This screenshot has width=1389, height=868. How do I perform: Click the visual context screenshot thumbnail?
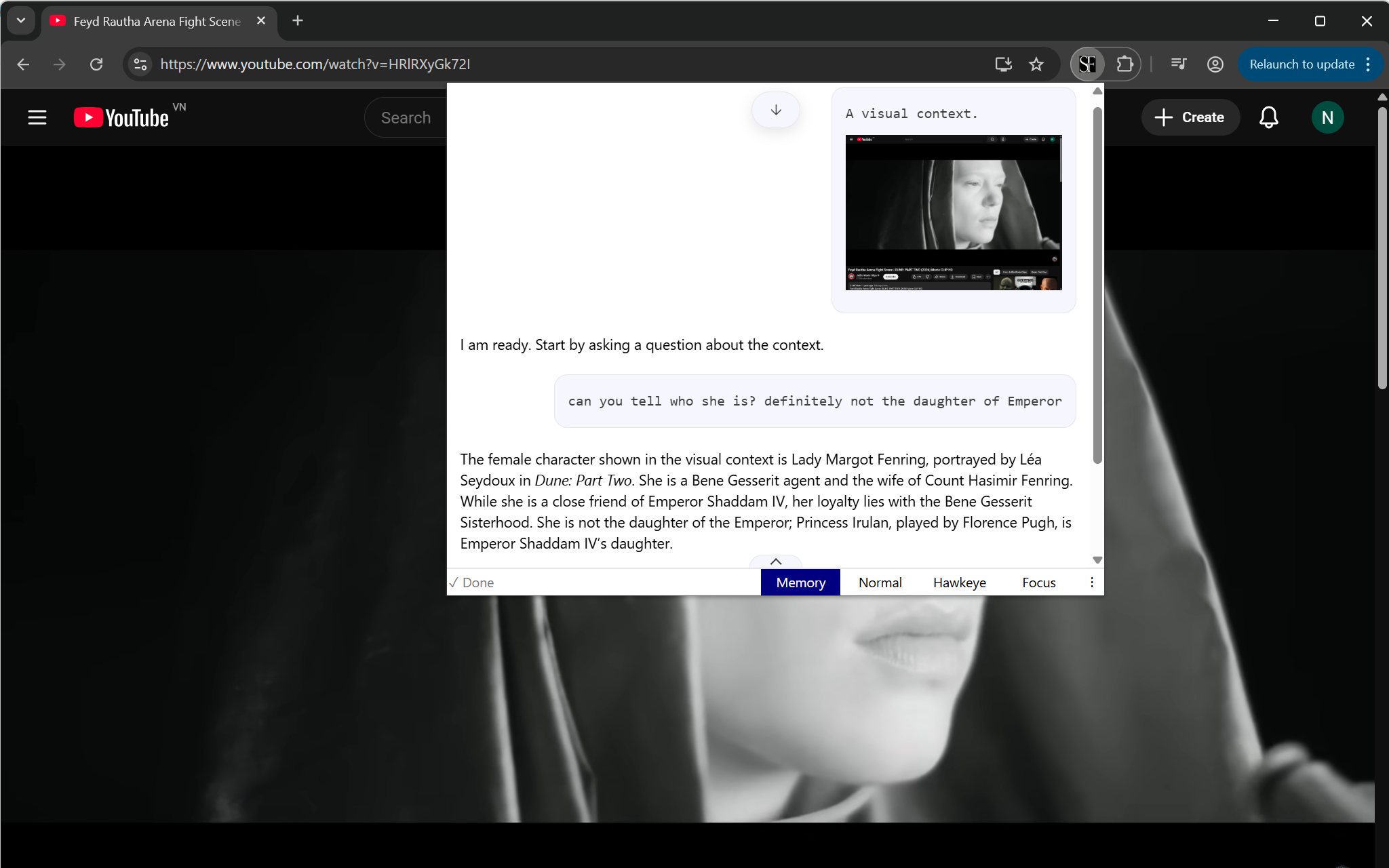(x=953, y=212)
